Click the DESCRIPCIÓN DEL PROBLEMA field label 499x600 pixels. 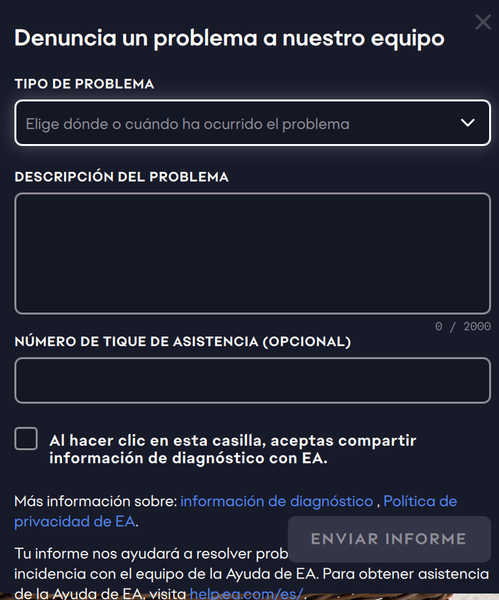(121, 177)
